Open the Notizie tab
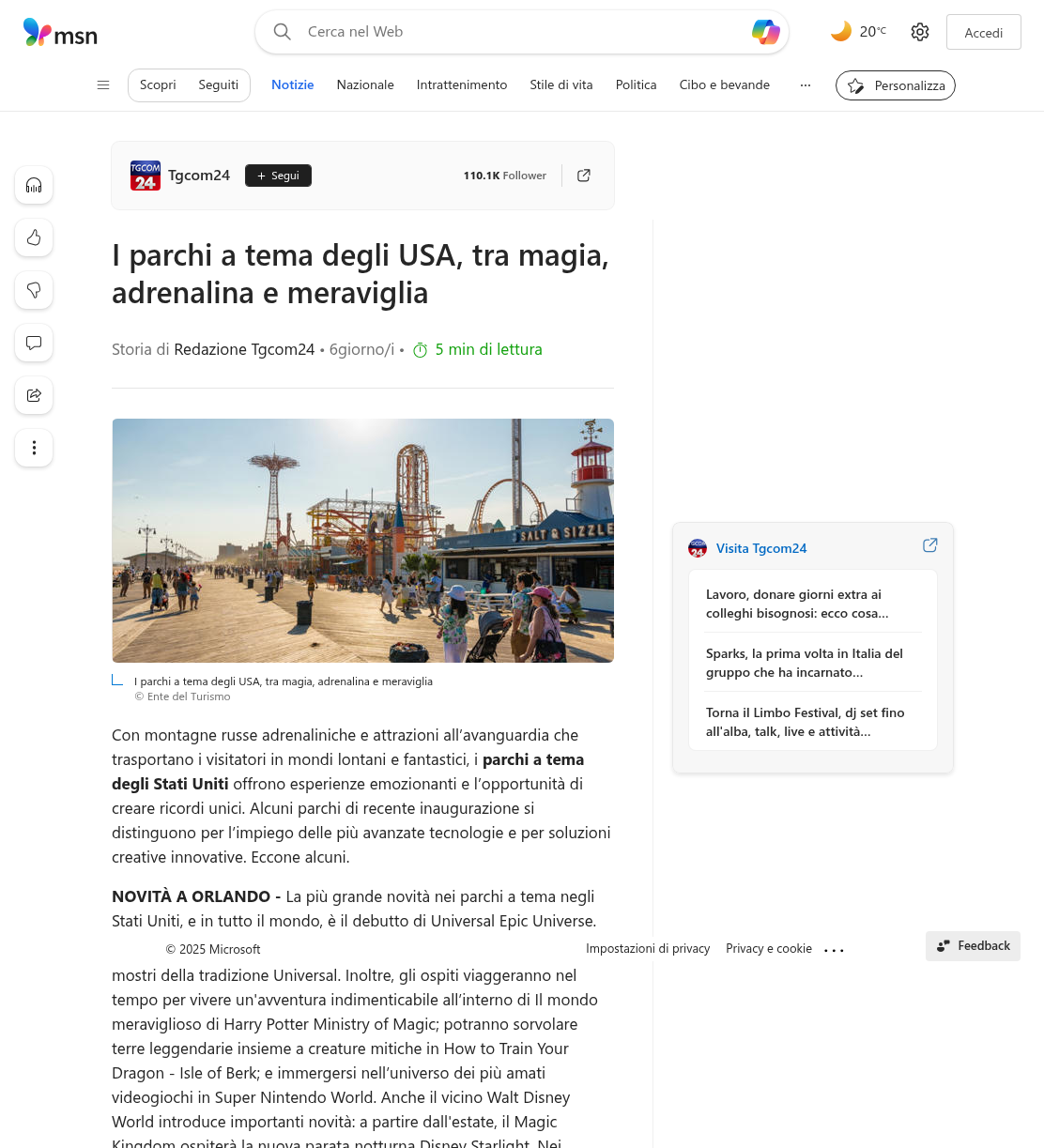The image size is (1044, 1148). click(x=293, y=84)
